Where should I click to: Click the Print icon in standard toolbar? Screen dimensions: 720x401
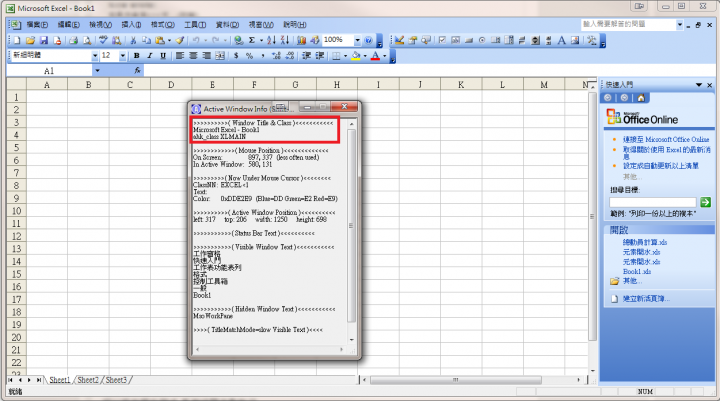[73, 40]
